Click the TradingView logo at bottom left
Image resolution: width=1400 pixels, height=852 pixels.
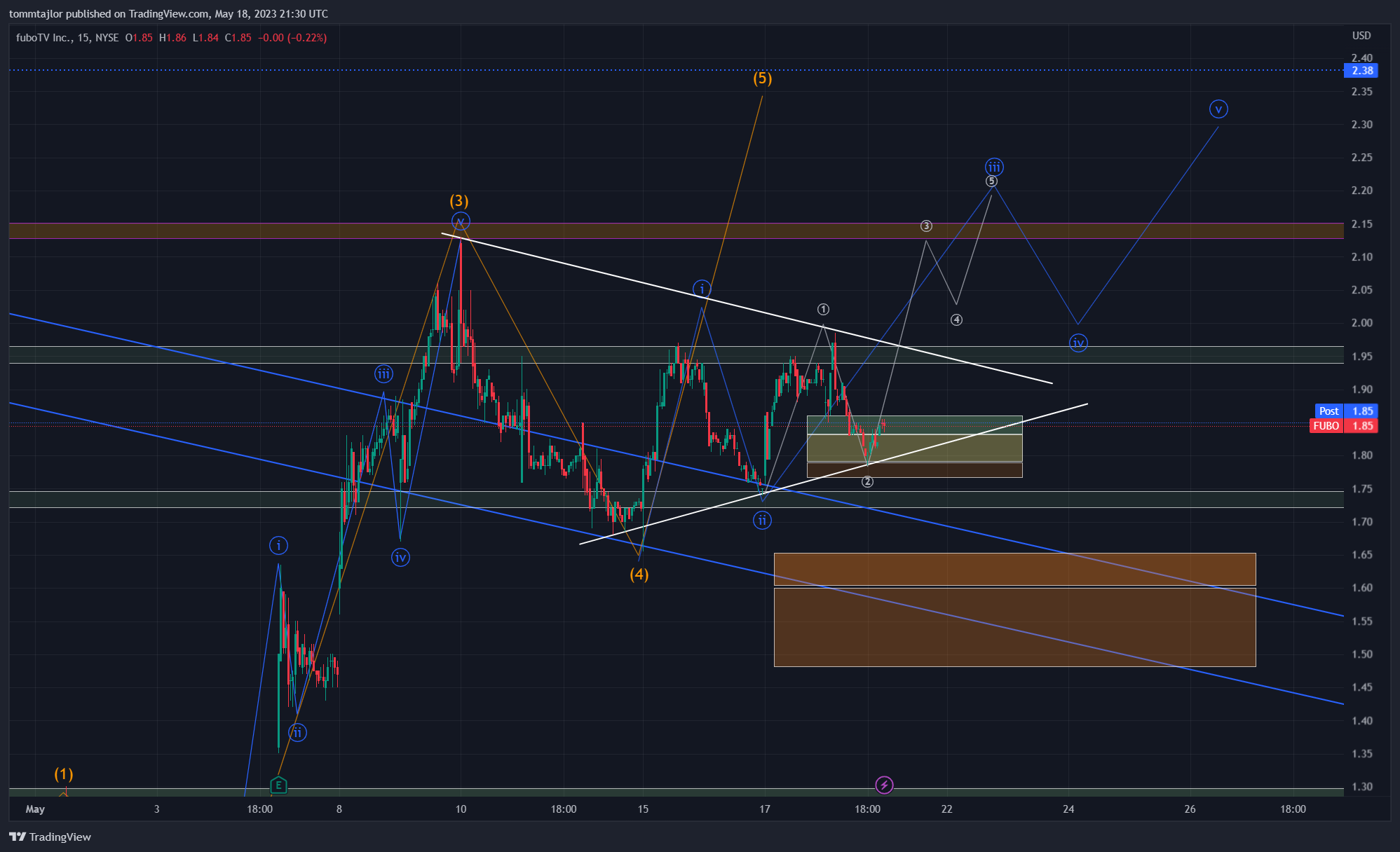pos(50,837)
